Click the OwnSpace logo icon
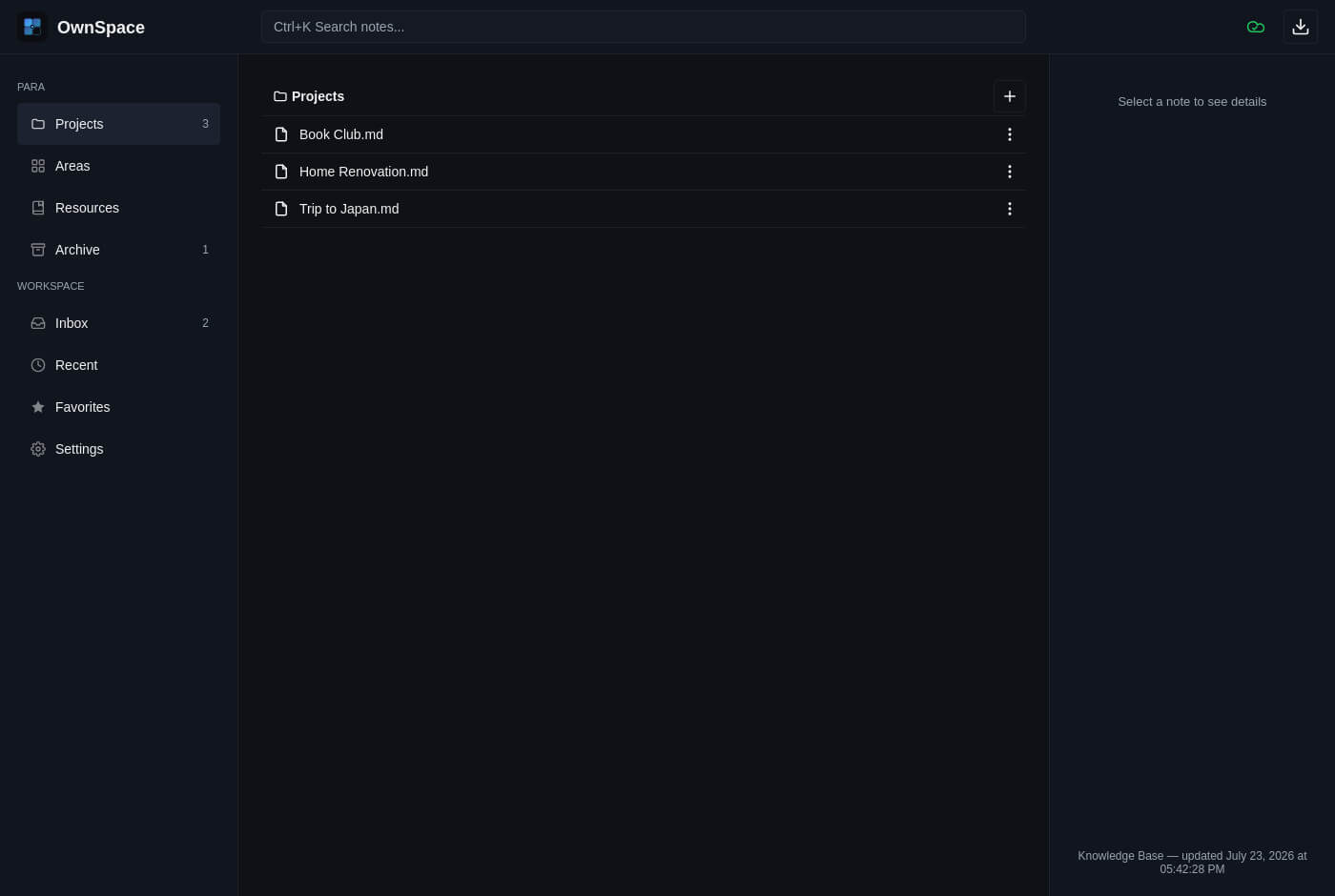Image resolution: width=1335 pixels, height=896 pixels. [32, 27]
